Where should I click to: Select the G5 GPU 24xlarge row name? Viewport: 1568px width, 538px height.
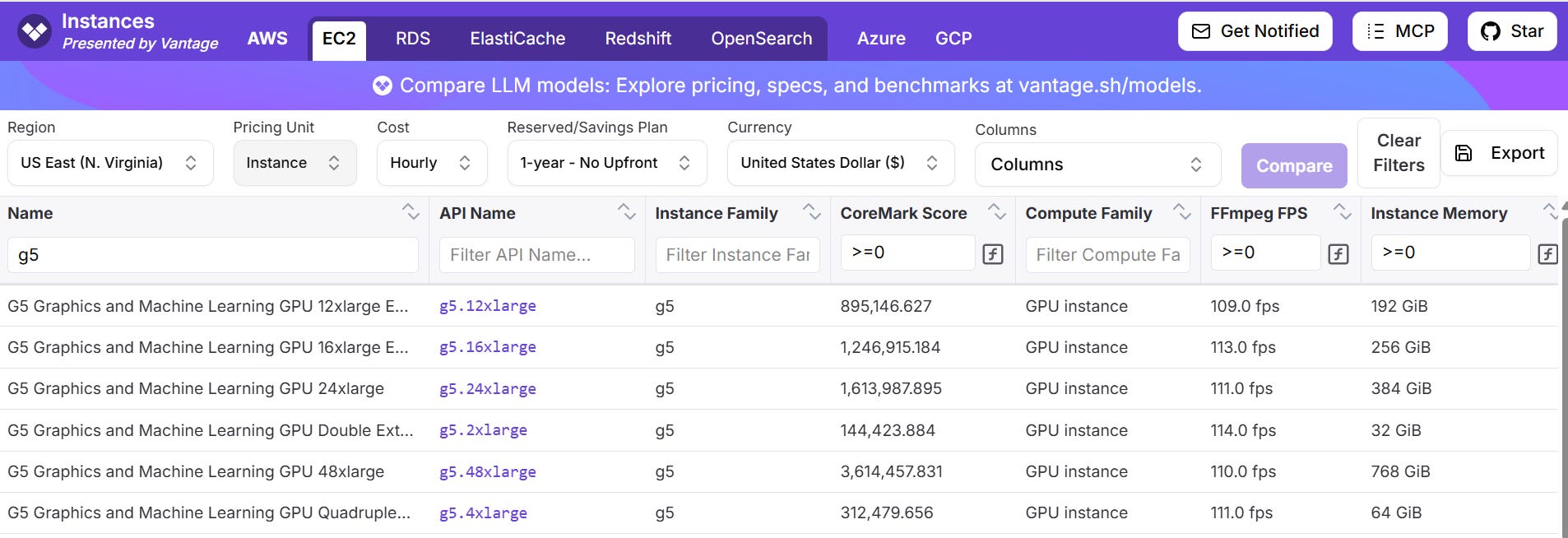pyautogui.click(x=196, y=388)
